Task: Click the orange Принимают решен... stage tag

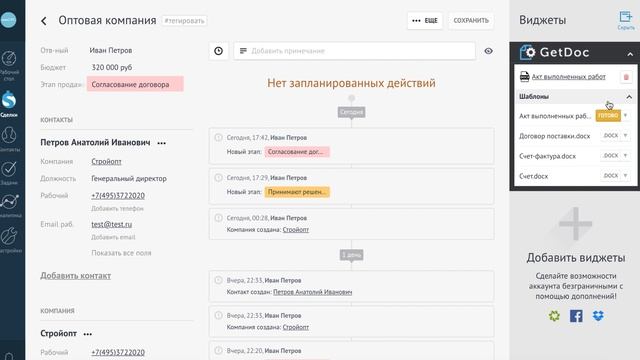Action: [x=297, y=192]
